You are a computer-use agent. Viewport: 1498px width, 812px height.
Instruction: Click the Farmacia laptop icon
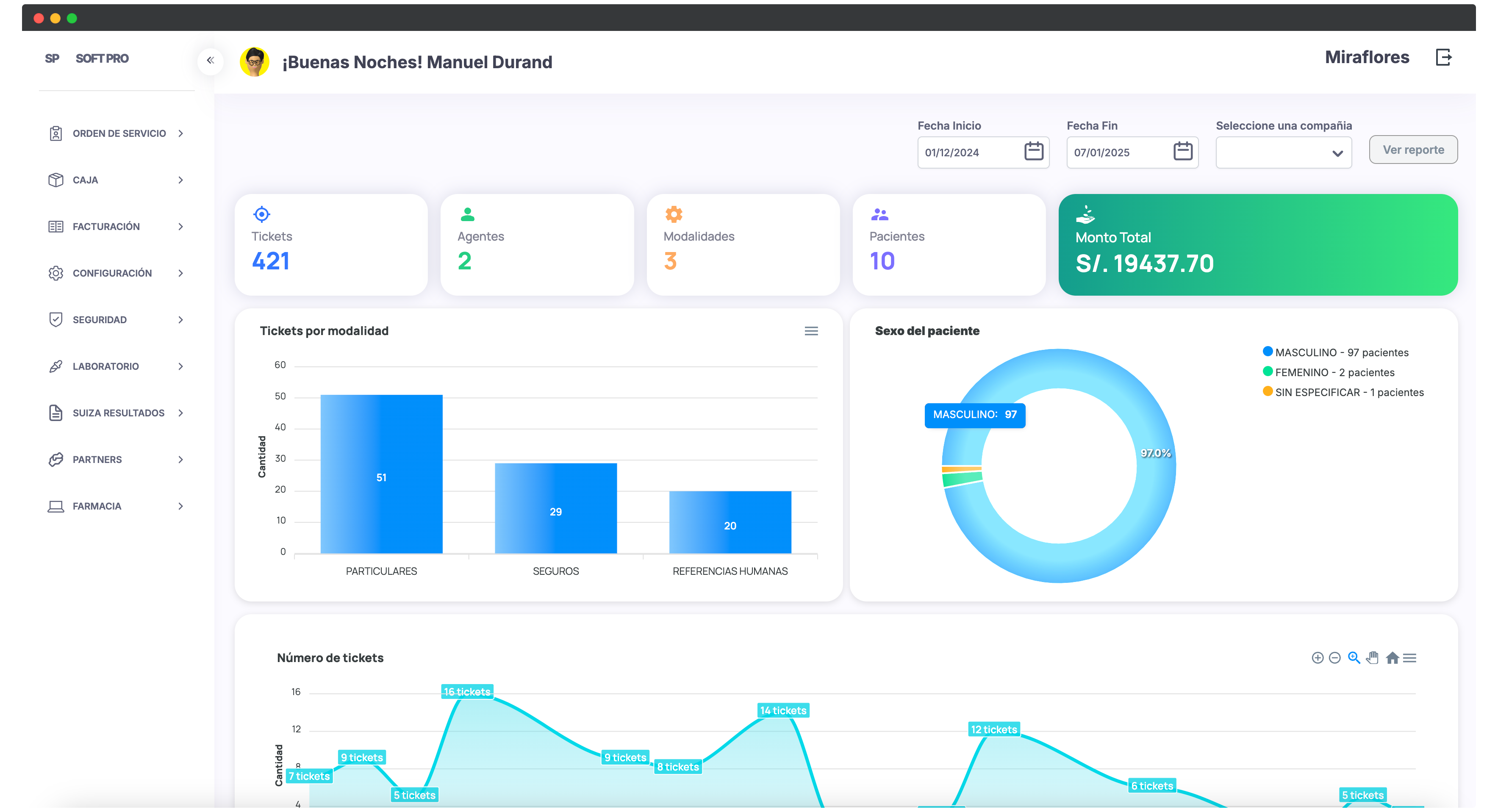pyautogui.click(x=56, y=506)
